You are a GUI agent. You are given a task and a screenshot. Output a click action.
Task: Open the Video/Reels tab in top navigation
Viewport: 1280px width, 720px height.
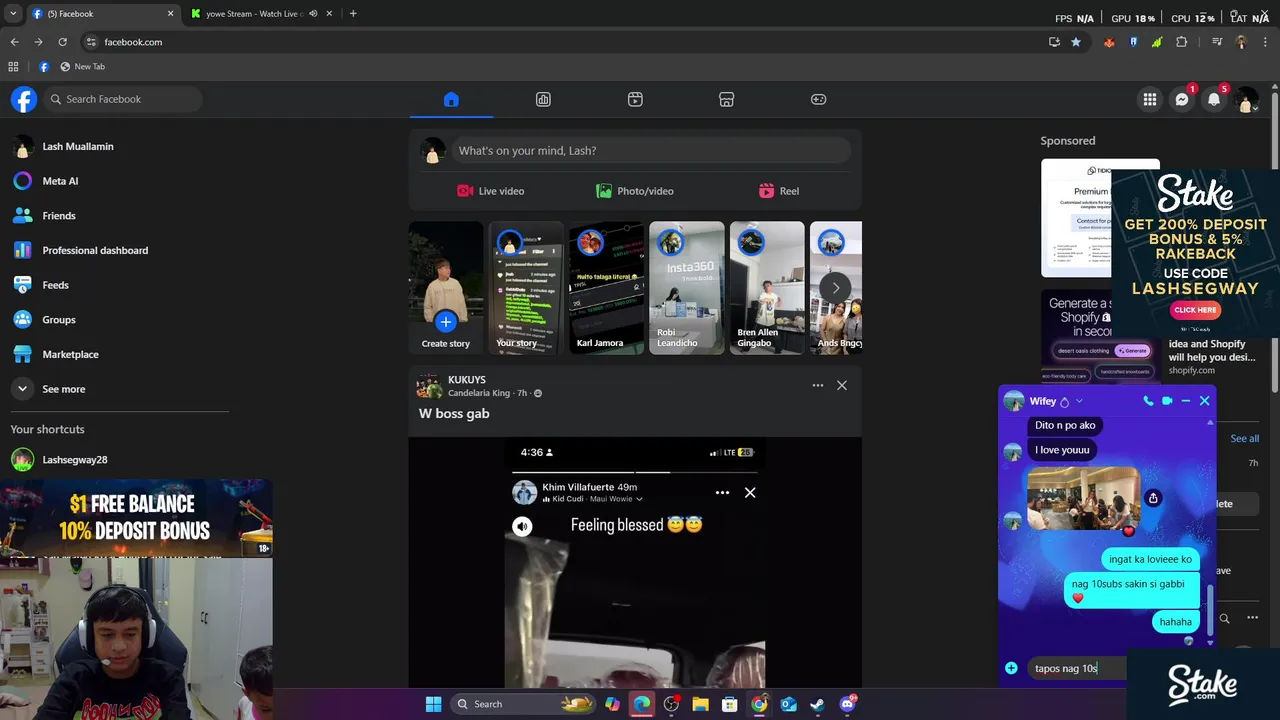click(635, 99)
